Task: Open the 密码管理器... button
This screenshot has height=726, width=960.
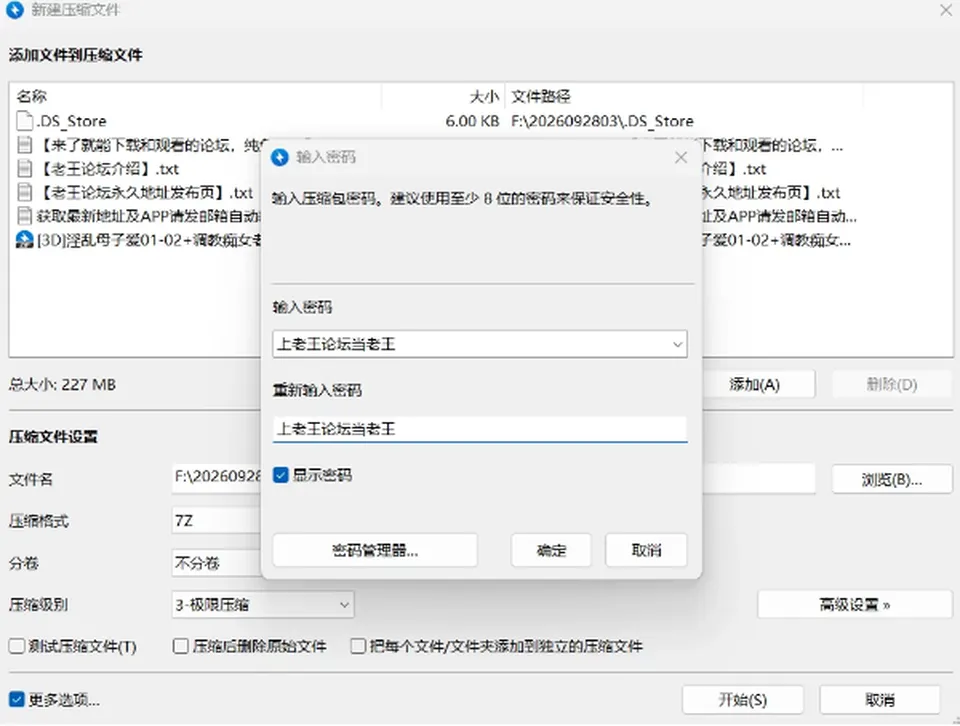Action: (x=375, y=550)
